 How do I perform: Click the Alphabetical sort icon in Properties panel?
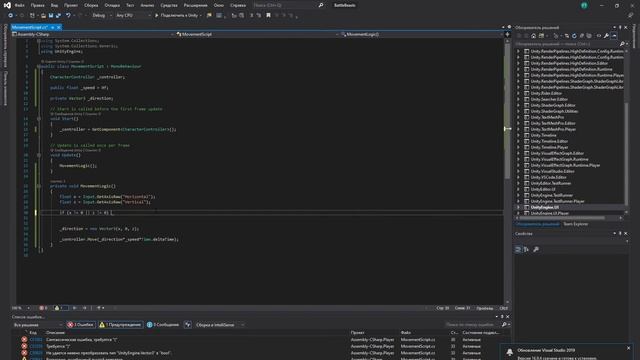(527, 249)
